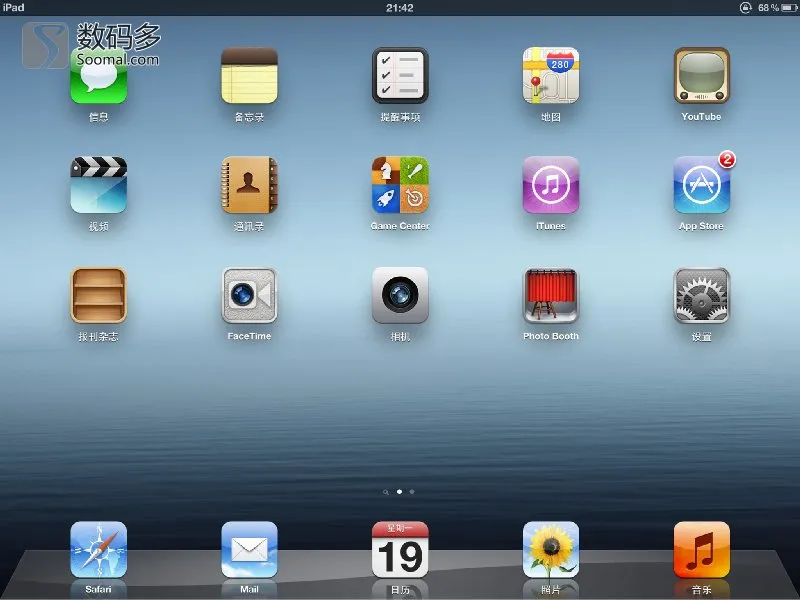Open the Maps (地图) app
Screen dimensions: 800x600
551,76
